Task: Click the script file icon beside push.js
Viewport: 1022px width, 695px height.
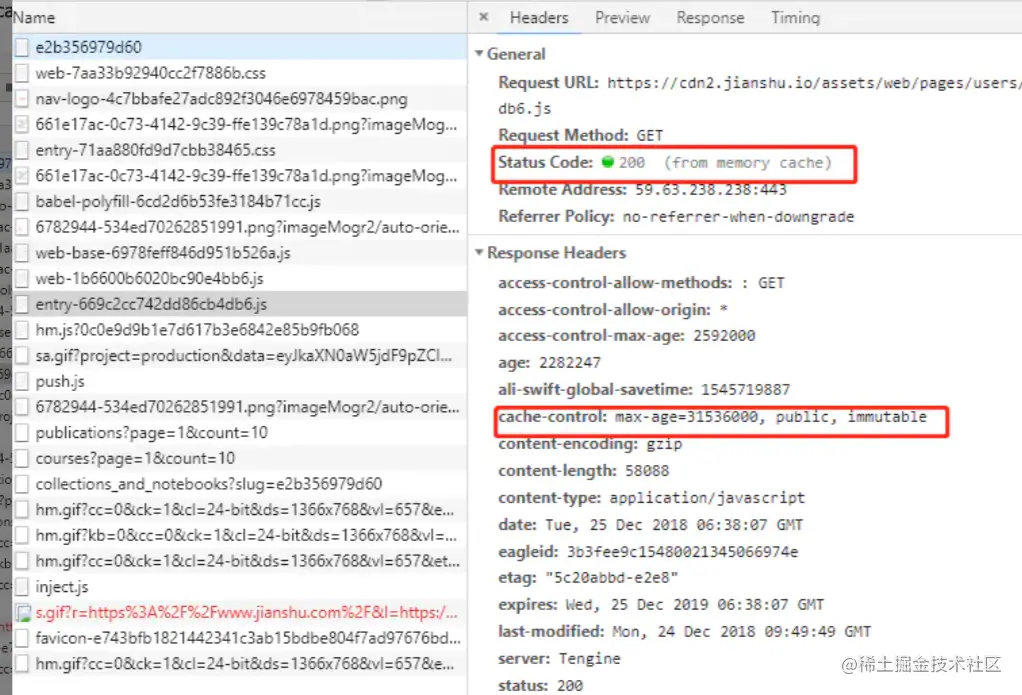Action: [20, 380]
